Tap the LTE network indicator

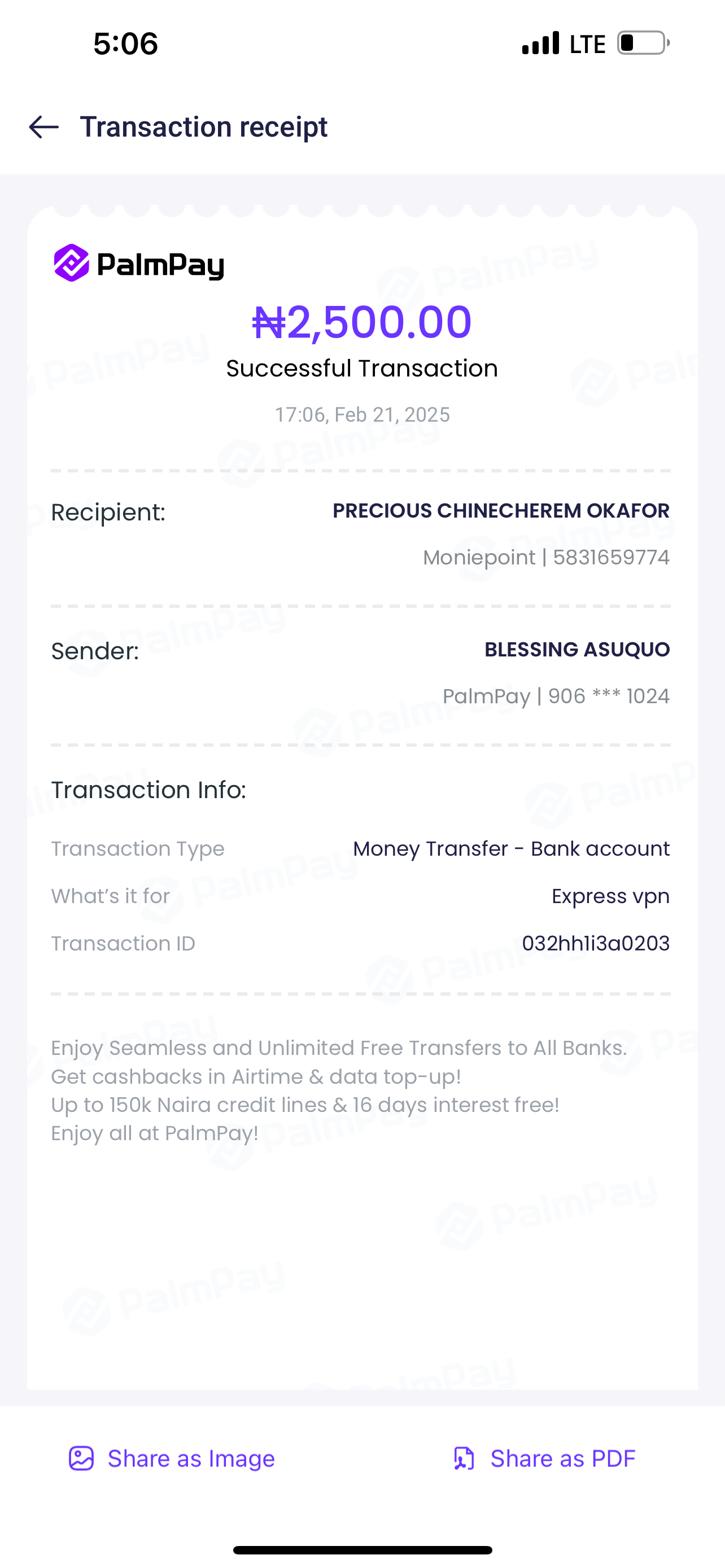click(x=587, y=44)
